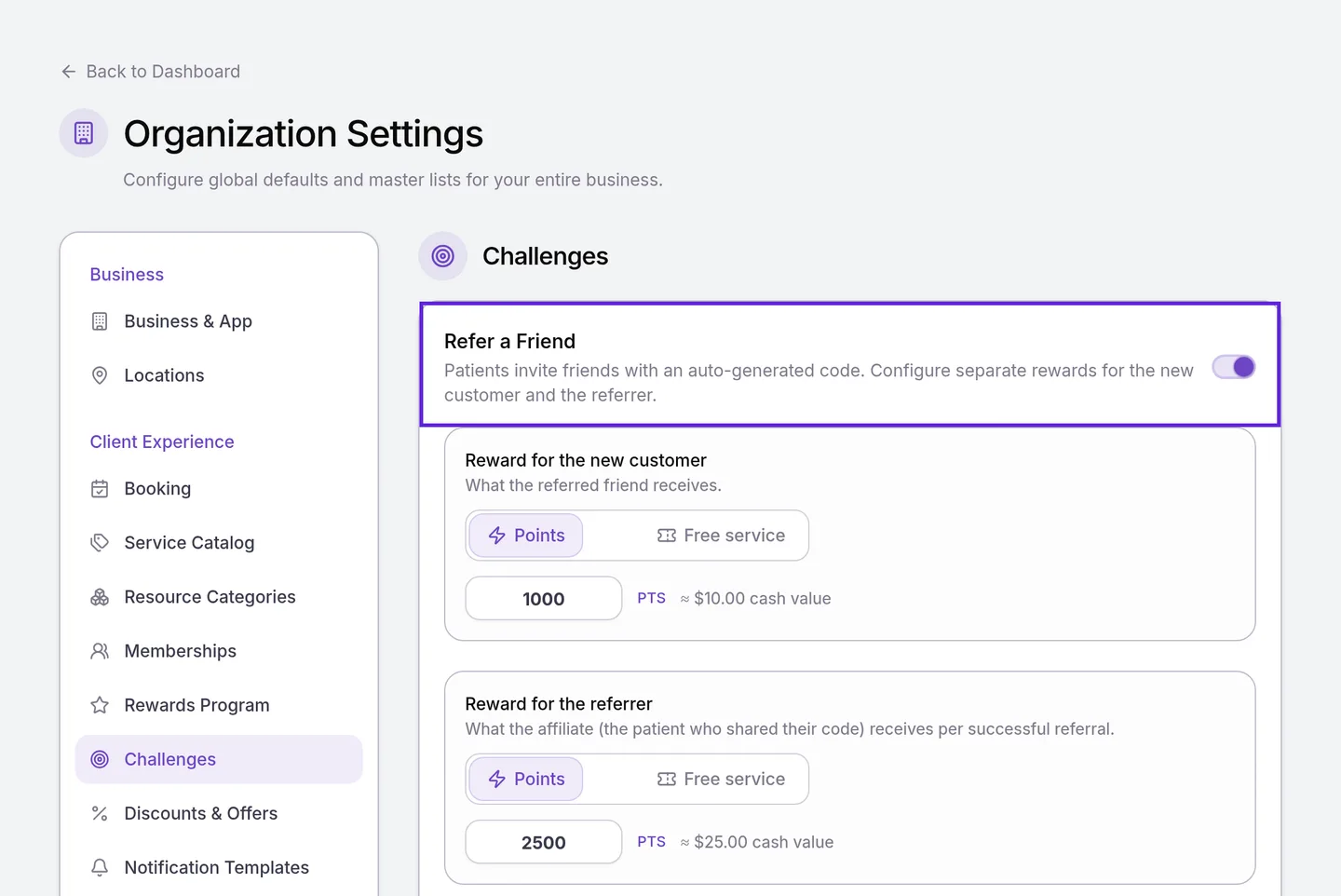Click the Rewards Program star icon
This screenshot has height=896, width=1341.
point(100,705)
